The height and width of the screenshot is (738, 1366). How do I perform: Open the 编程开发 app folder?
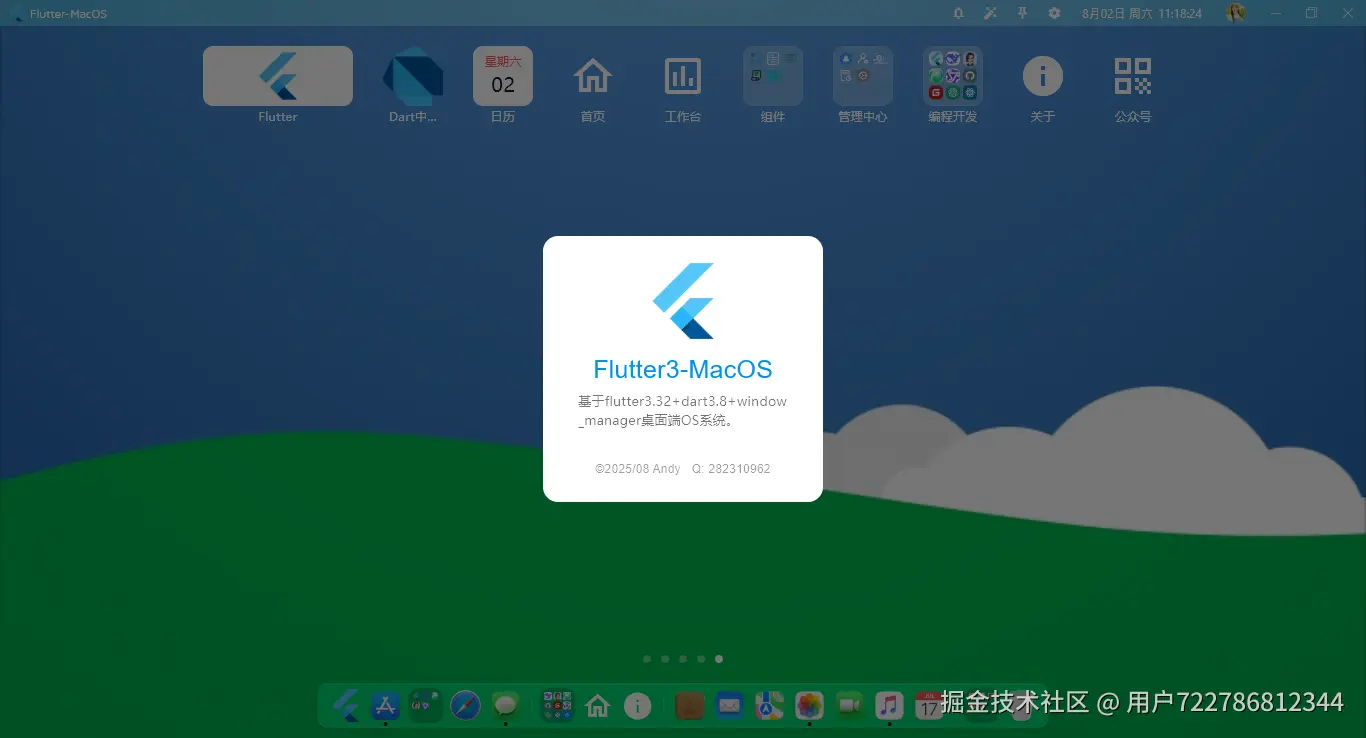[x=953, y=76]
